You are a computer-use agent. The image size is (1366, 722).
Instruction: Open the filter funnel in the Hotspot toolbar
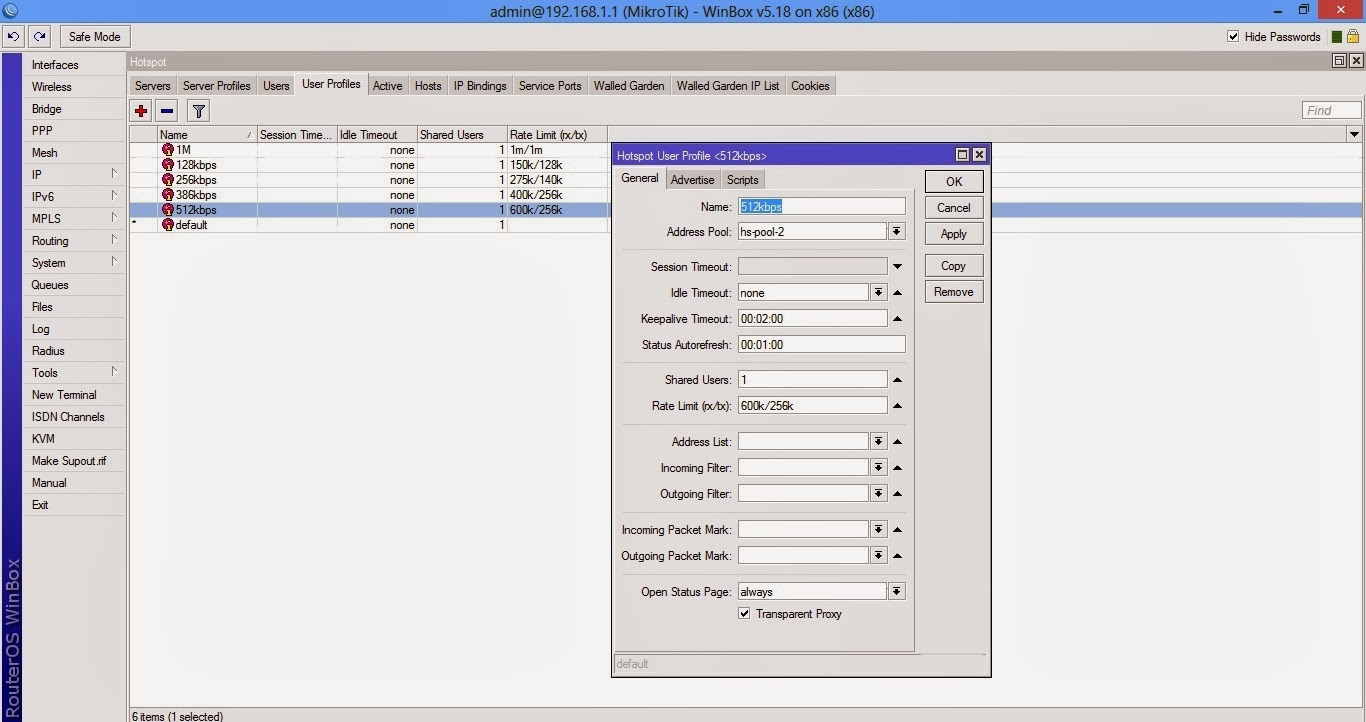(x=198, y=111)
